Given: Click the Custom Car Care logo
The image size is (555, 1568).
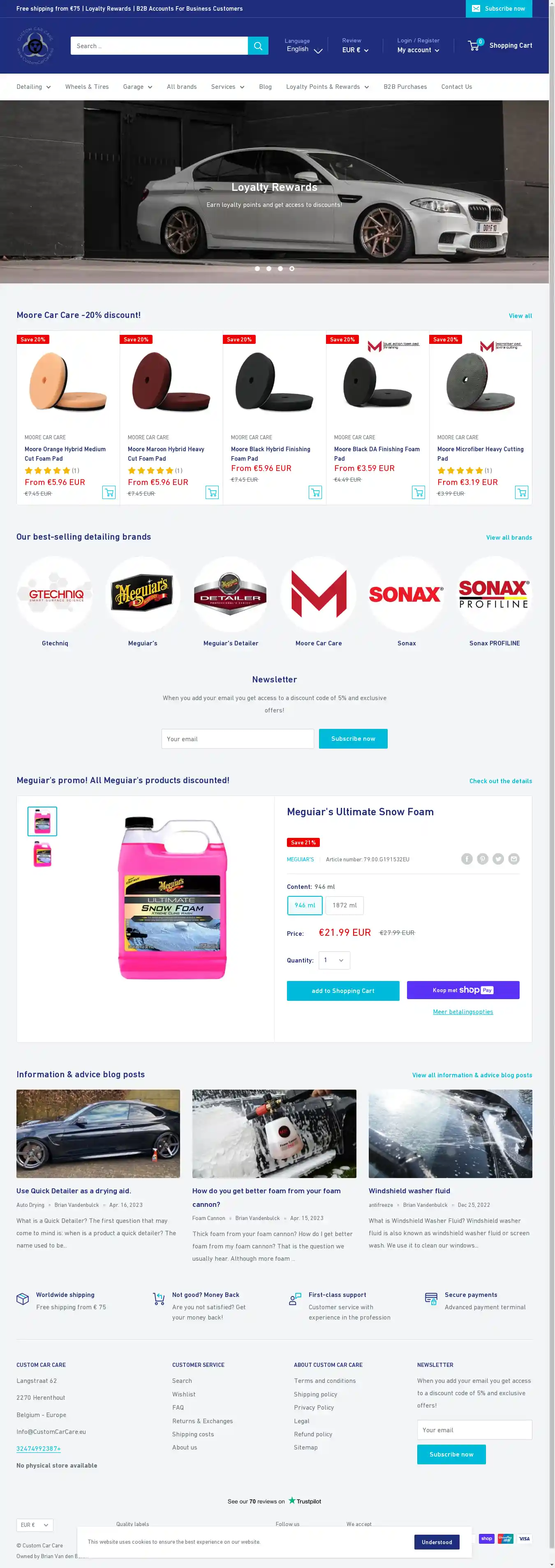Looking at the screenshot, I should coord(36,46).
